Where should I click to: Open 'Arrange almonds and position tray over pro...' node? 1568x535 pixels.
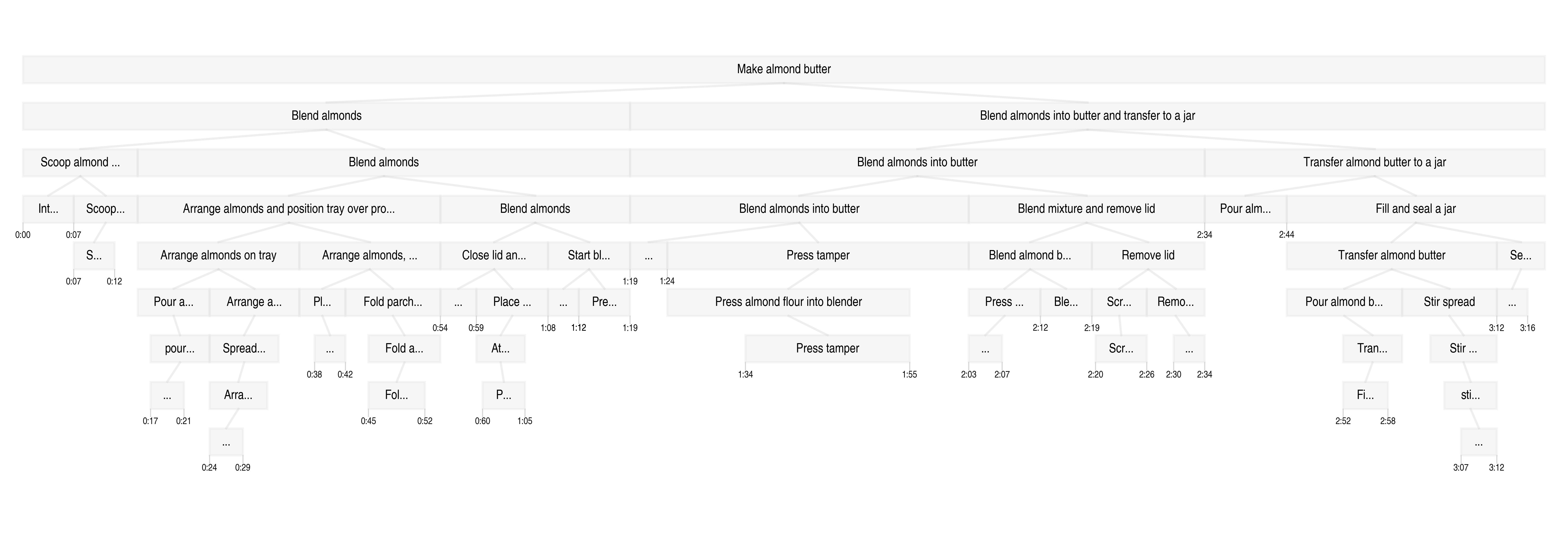(289, 209)
